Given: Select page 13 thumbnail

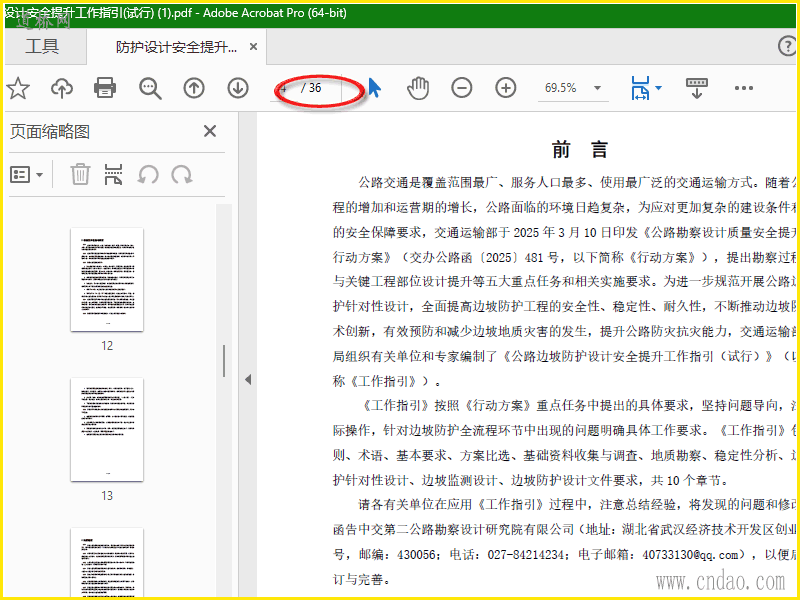Looking at the screenshot, I should (107, 430).
